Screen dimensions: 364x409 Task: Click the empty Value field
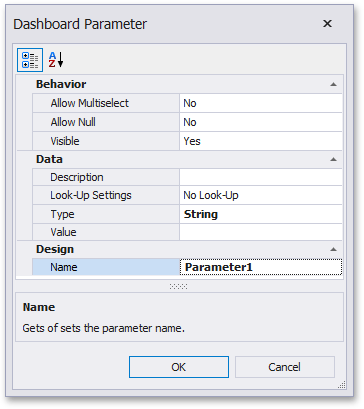click(x=261, y=232)
